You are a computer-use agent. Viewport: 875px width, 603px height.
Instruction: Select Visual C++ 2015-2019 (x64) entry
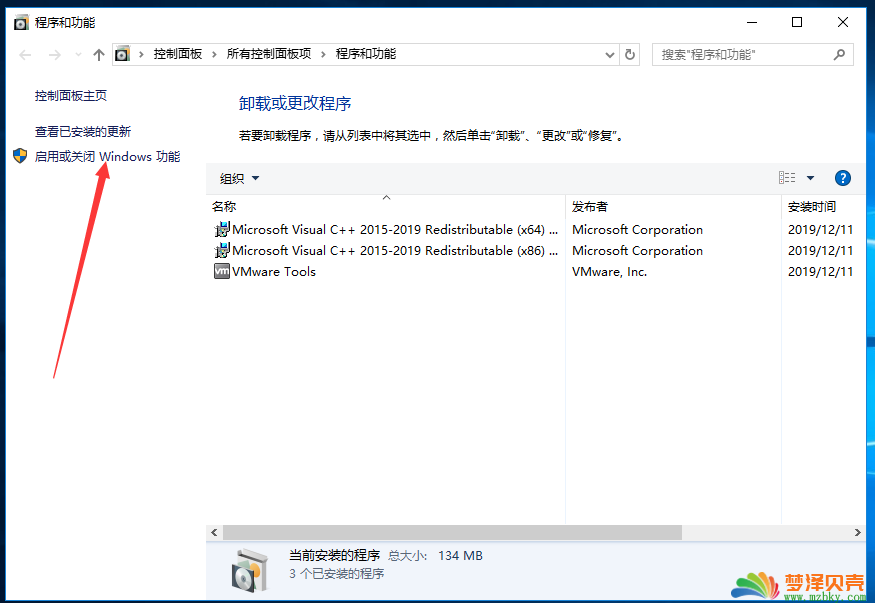click(x=394, y=230)
